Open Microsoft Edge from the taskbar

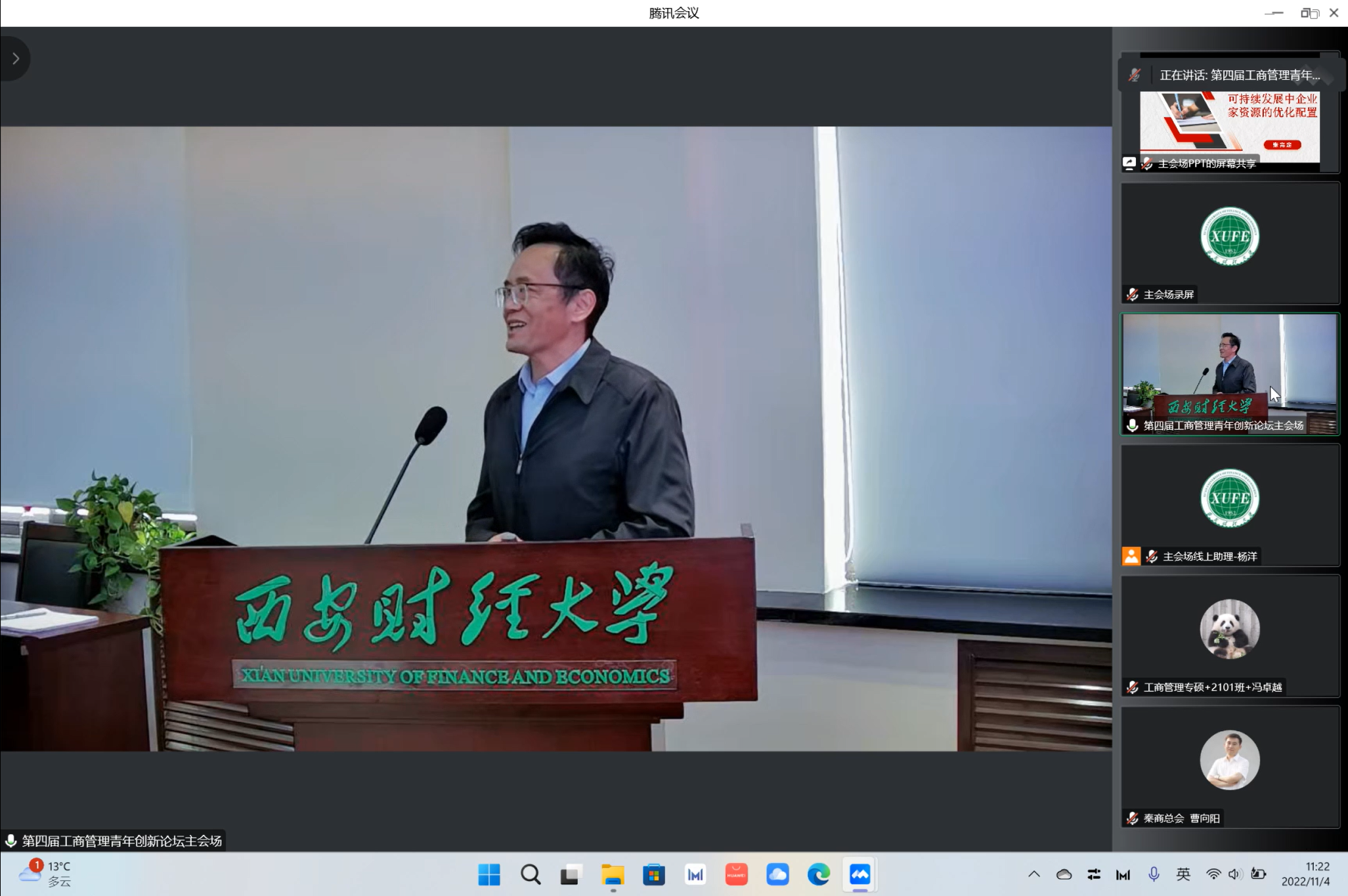819,874
